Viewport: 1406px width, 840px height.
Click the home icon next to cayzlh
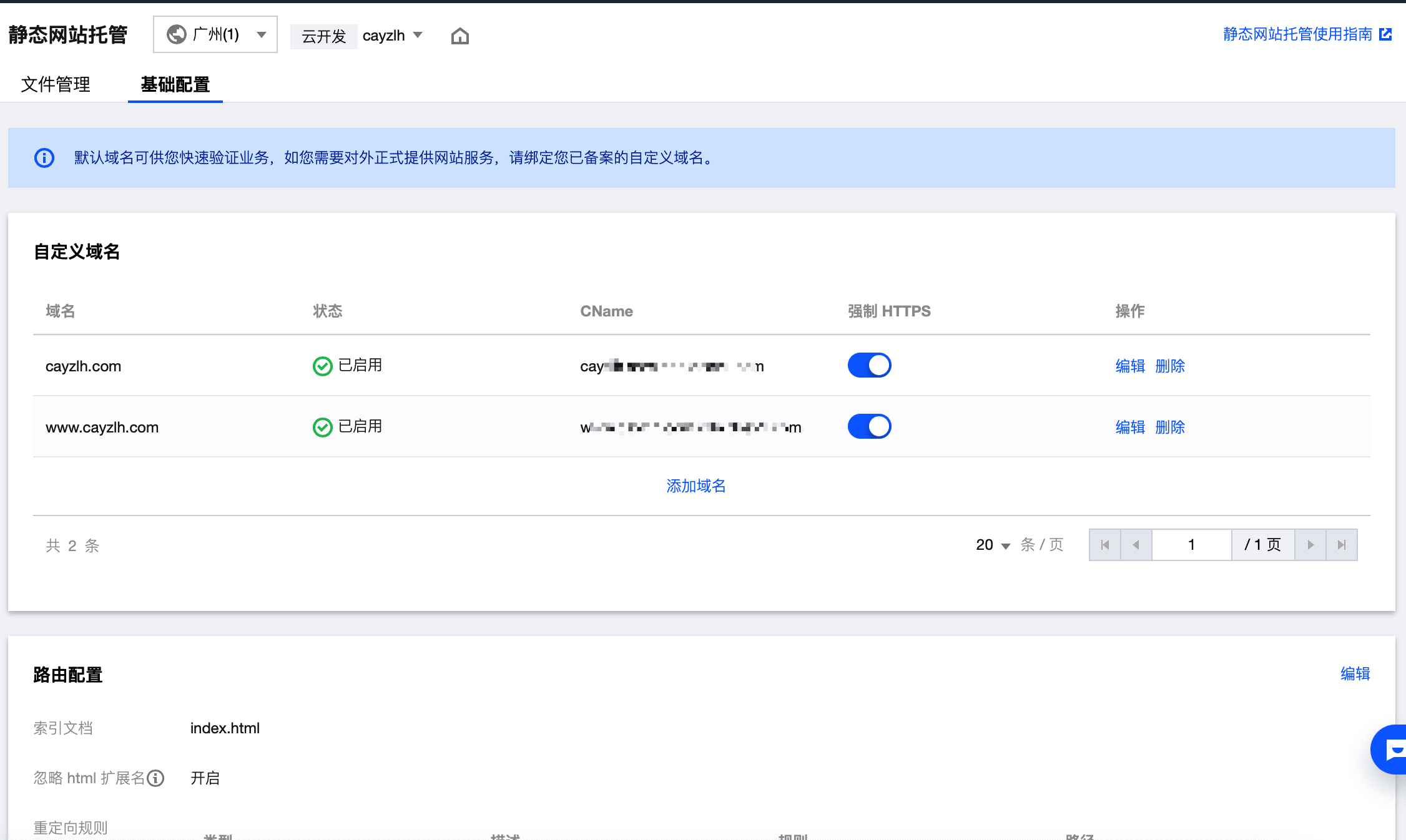click(x=460, y=36)
